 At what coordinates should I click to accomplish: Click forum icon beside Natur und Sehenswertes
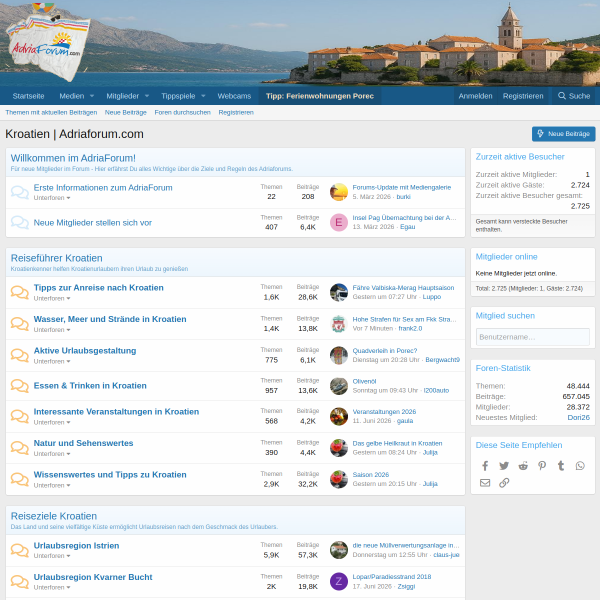20,448
